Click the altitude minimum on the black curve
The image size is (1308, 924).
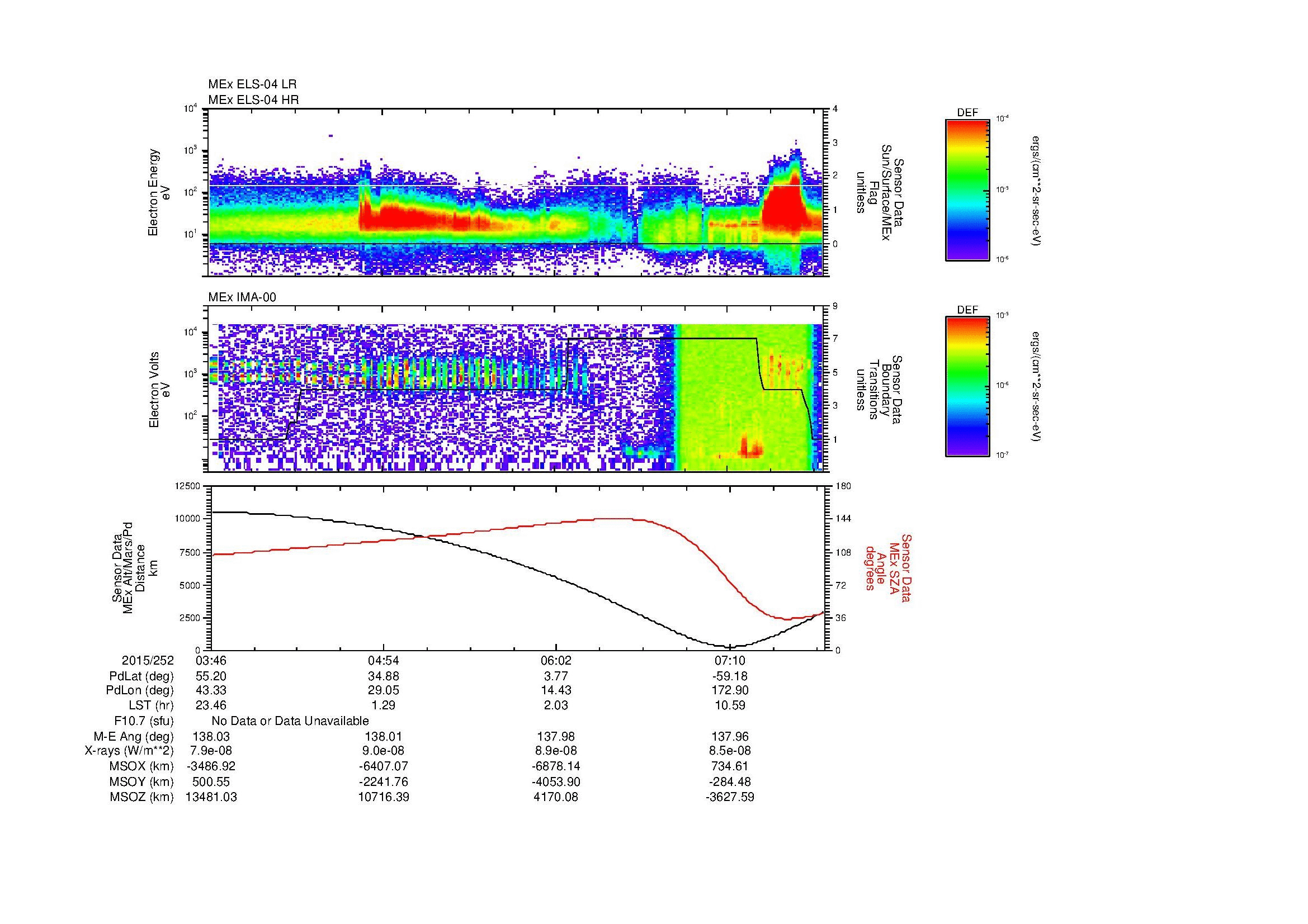(x=730, y=646)
